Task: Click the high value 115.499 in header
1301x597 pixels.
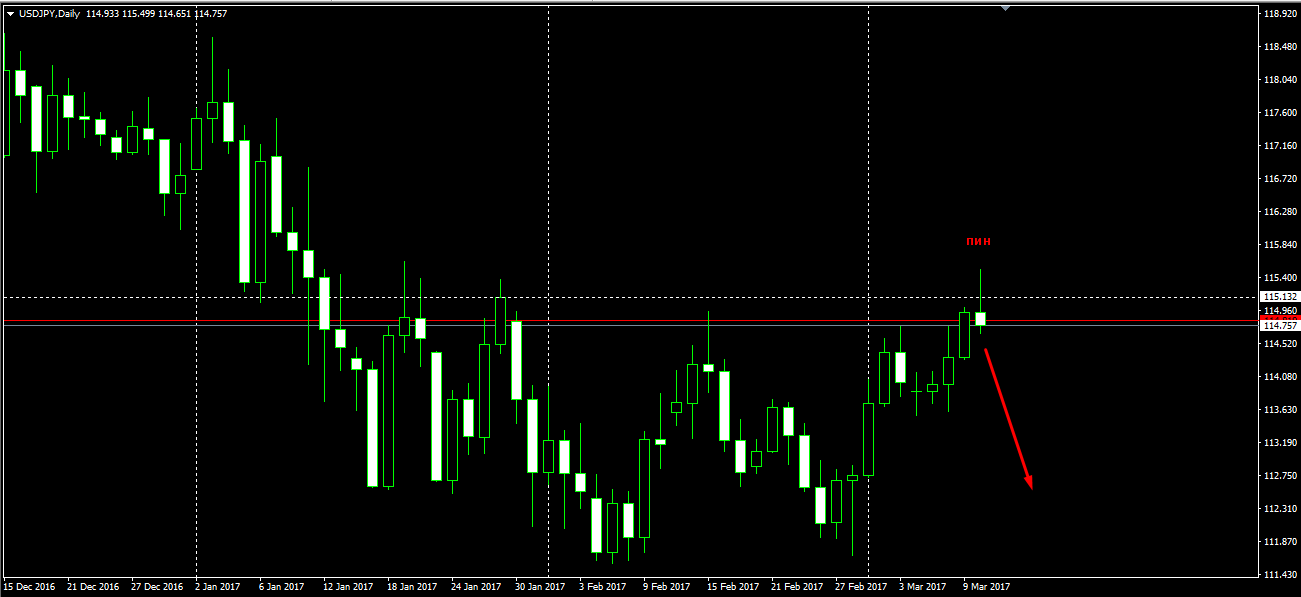Action: 138,14
